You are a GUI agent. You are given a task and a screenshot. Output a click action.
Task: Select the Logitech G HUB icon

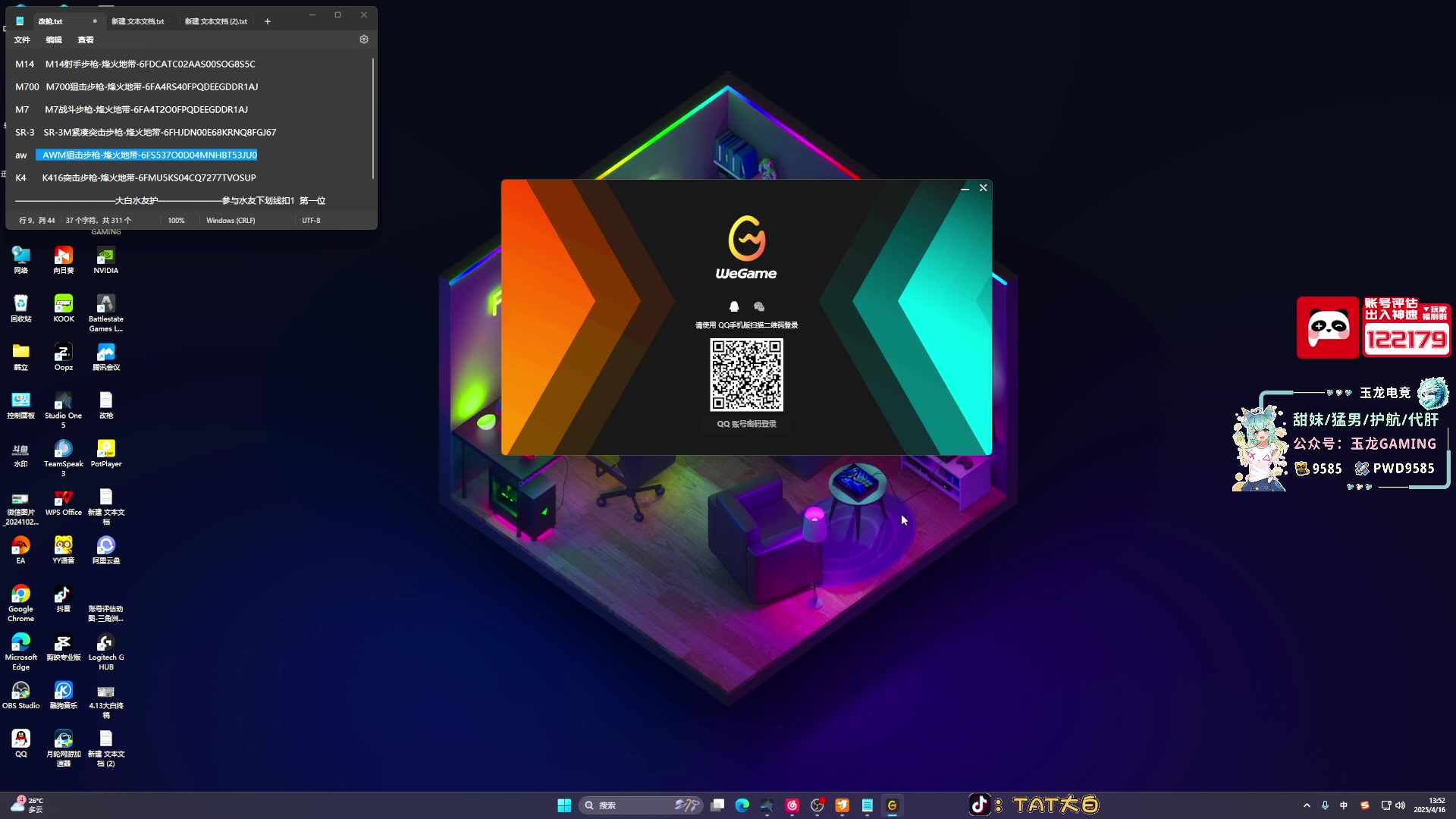click(x=106, y=652)
